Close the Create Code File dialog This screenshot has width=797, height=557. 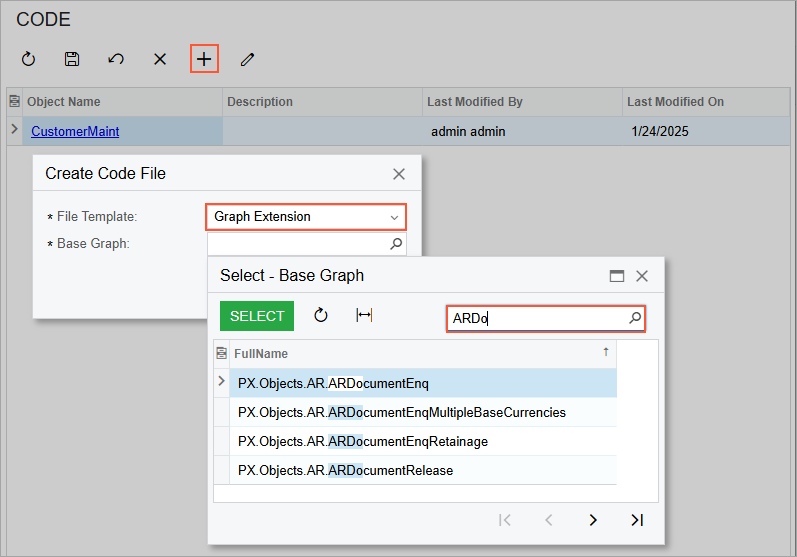399,174
